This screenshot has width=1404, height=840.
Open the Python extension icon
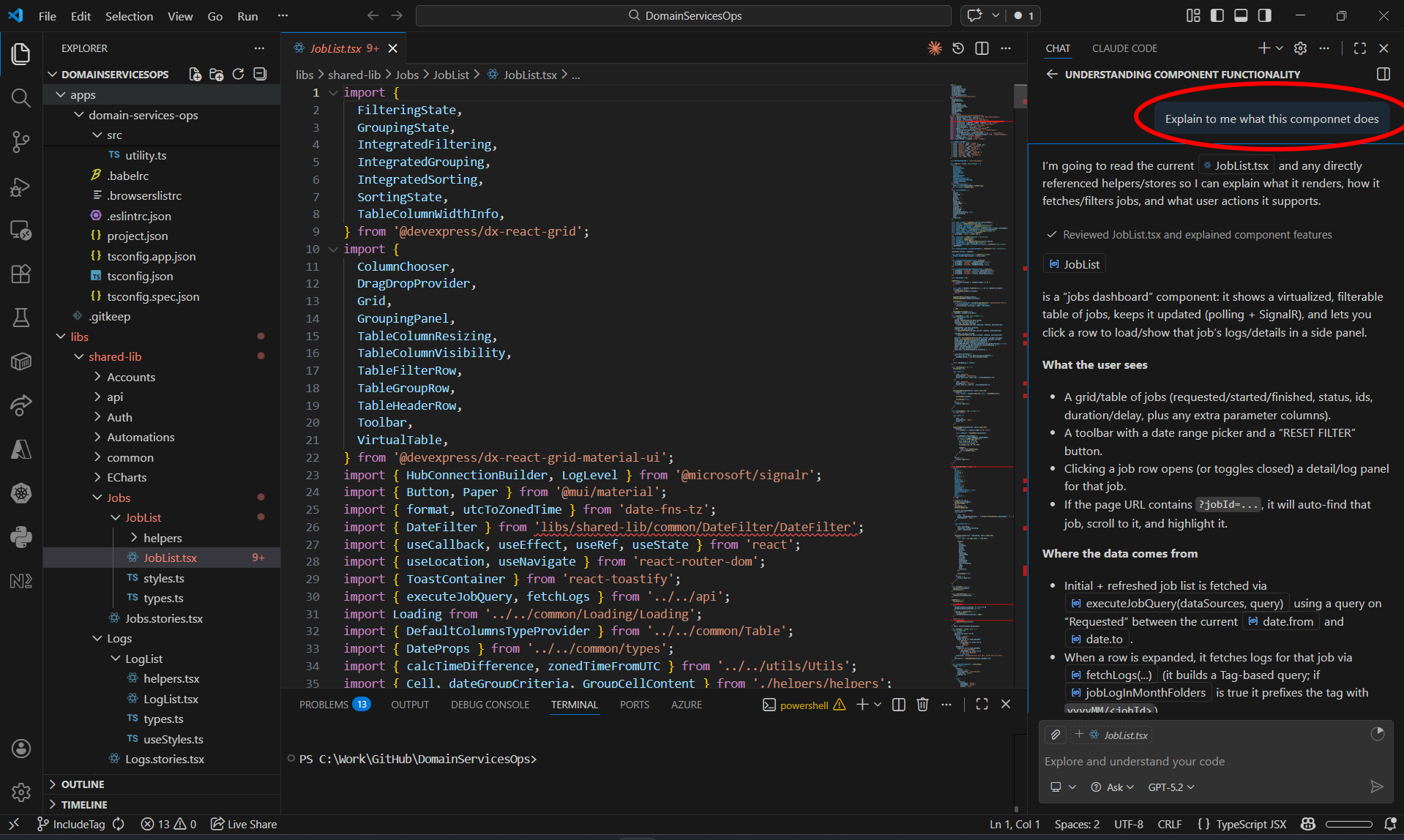pyautogui.click(x=21, y=537)
